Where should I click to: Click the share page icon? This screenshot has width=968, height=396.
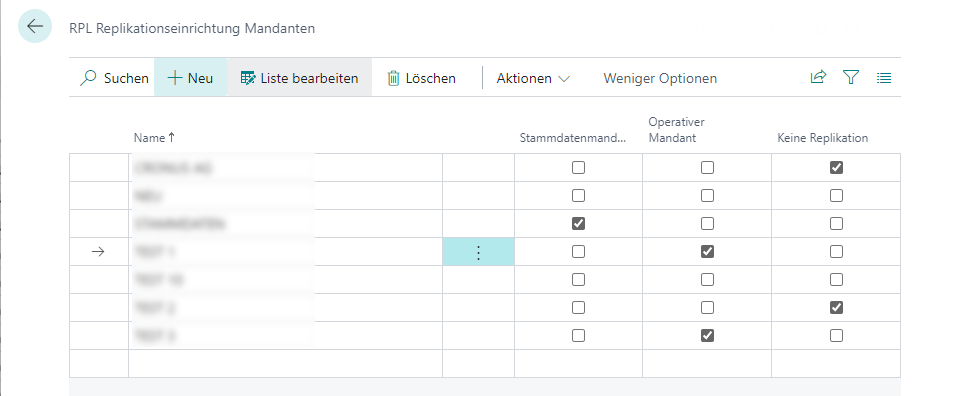(818, 77)
